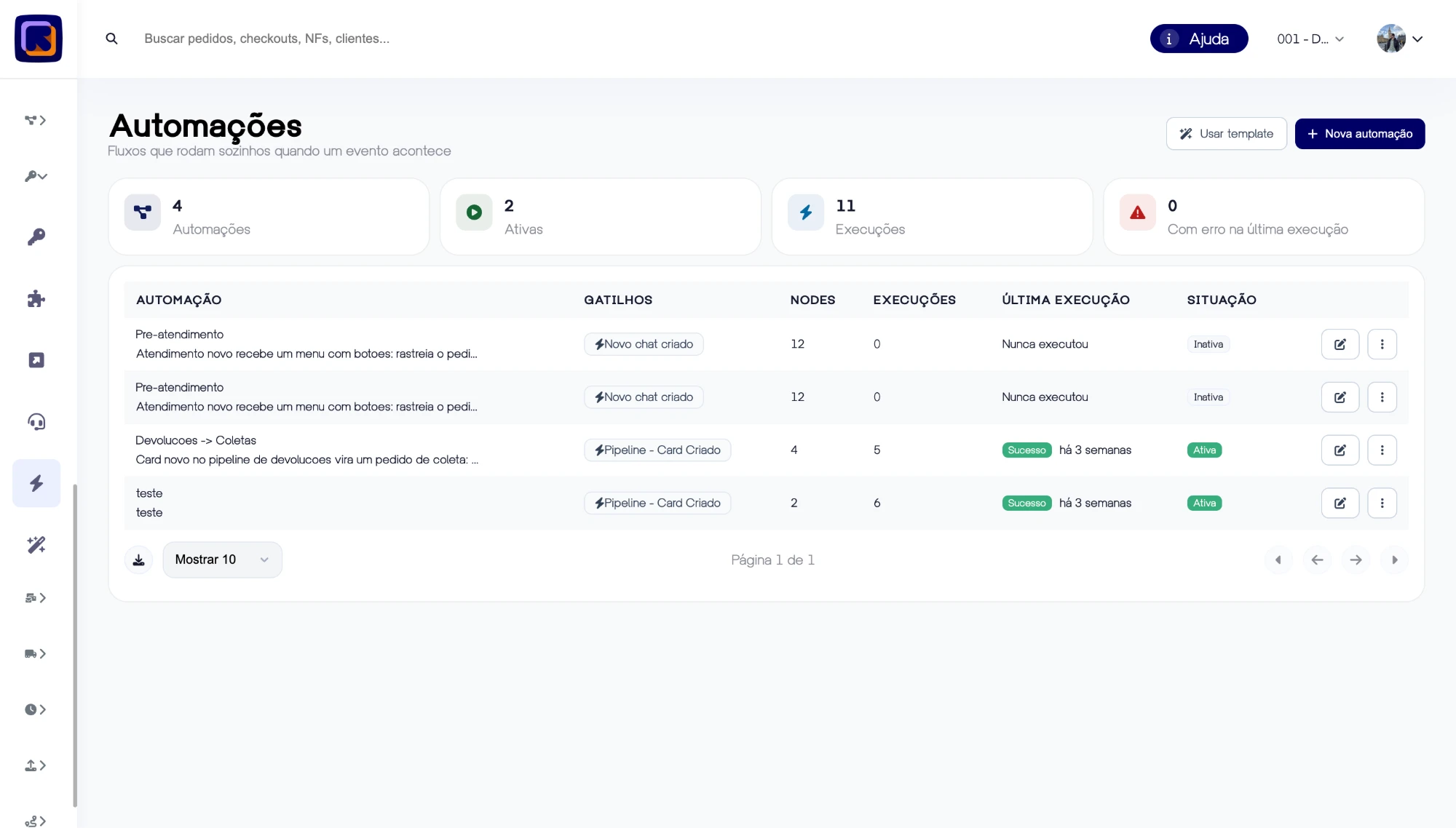The height and width of the screenshot is (828, 1456).
Task: Go to the next page arrow
Action: [x=1355, y=560]
